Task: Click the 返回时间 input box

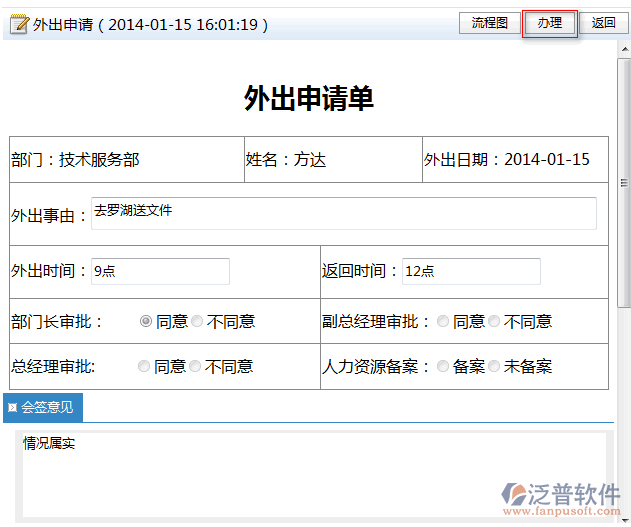Action: 471,271
